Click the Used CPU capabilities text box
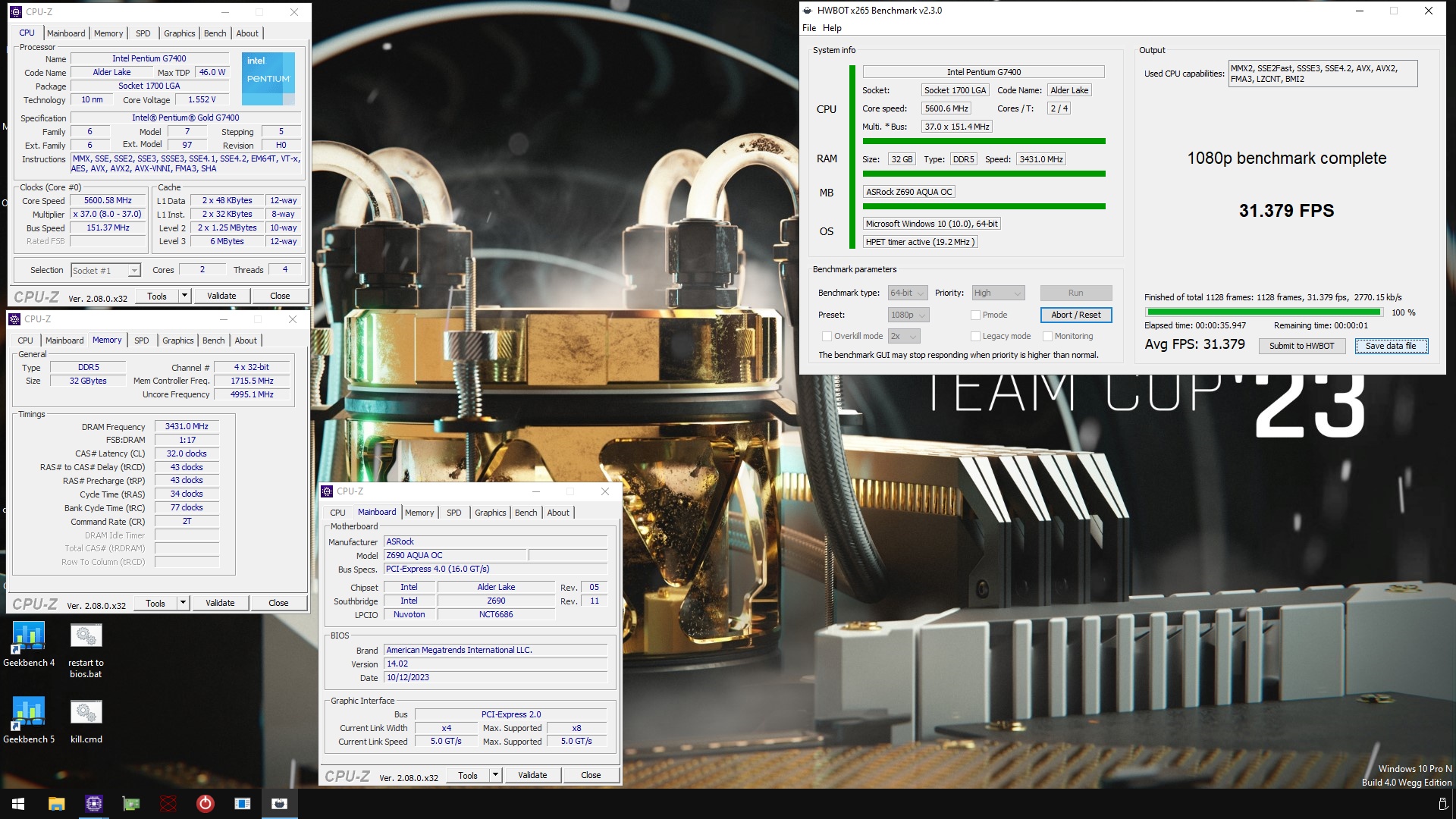 click(1323, 74)
